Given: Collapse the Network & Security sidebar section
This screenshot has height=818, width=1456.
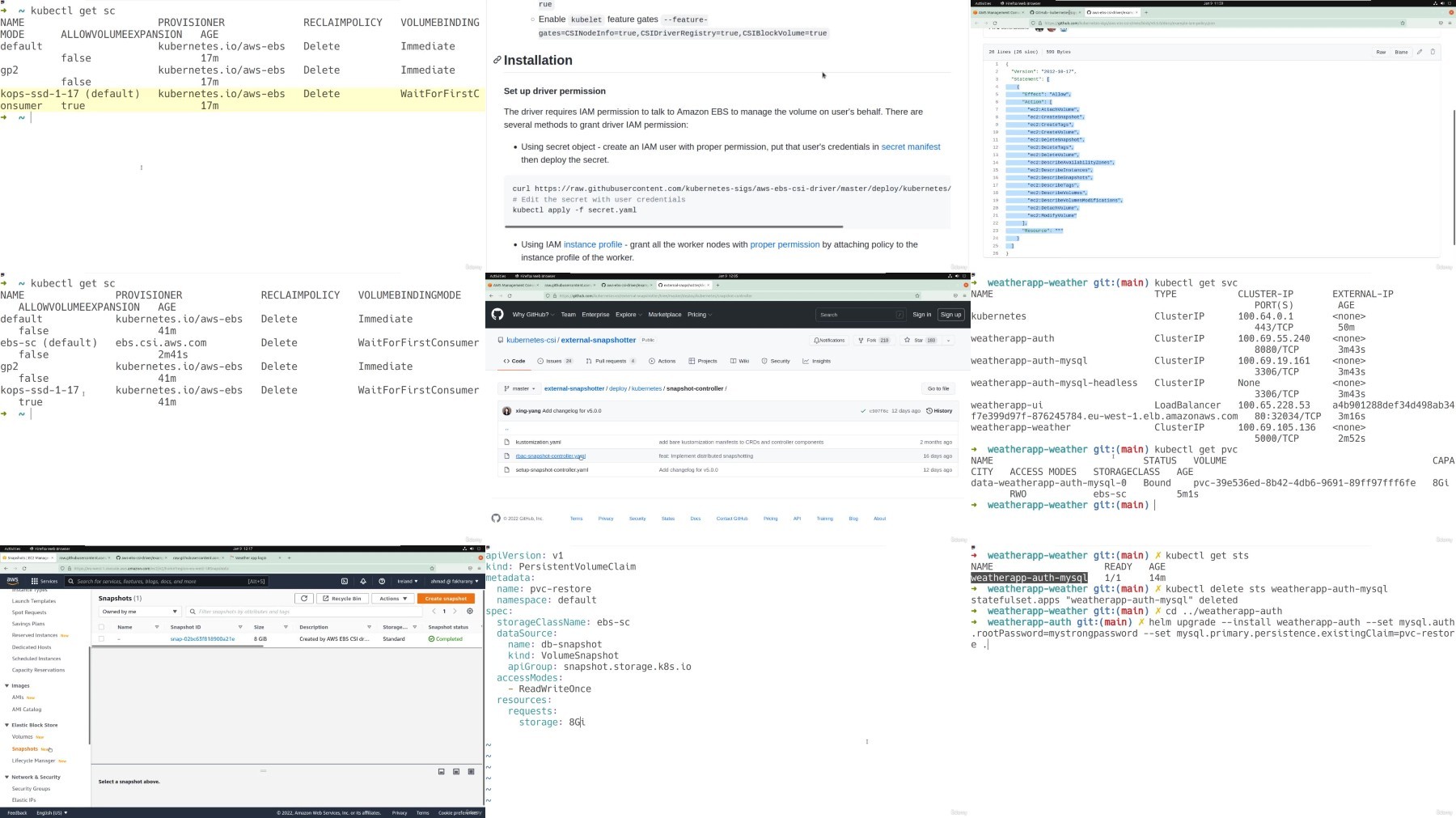Looking at the screenshot, I should click(x=7, y=777).
